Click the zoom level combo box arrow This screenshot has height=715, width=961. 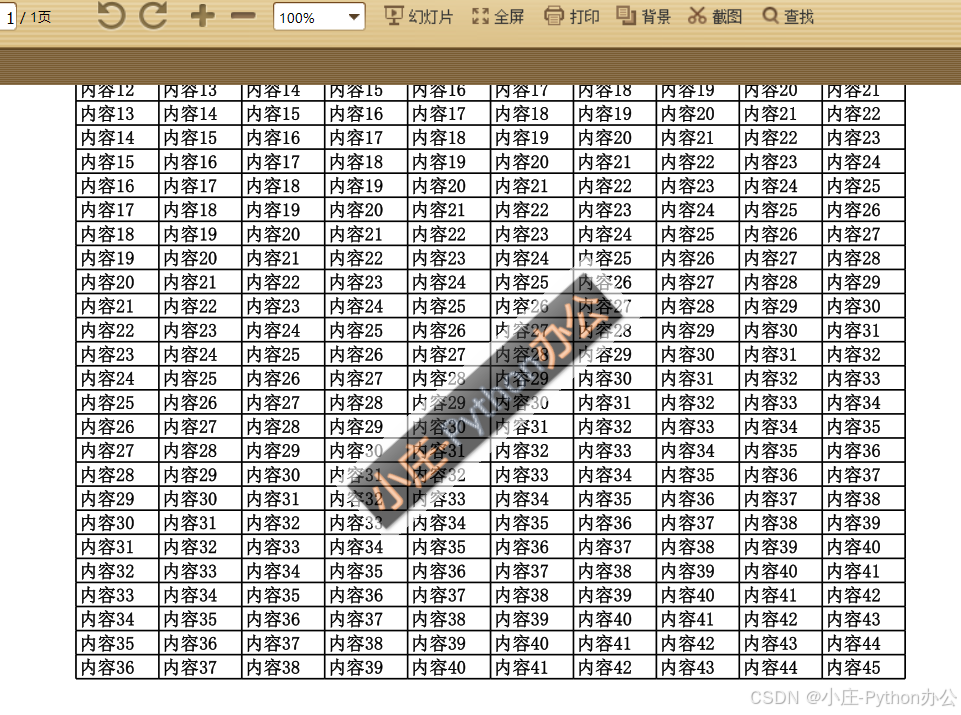[x=353, y=17]
